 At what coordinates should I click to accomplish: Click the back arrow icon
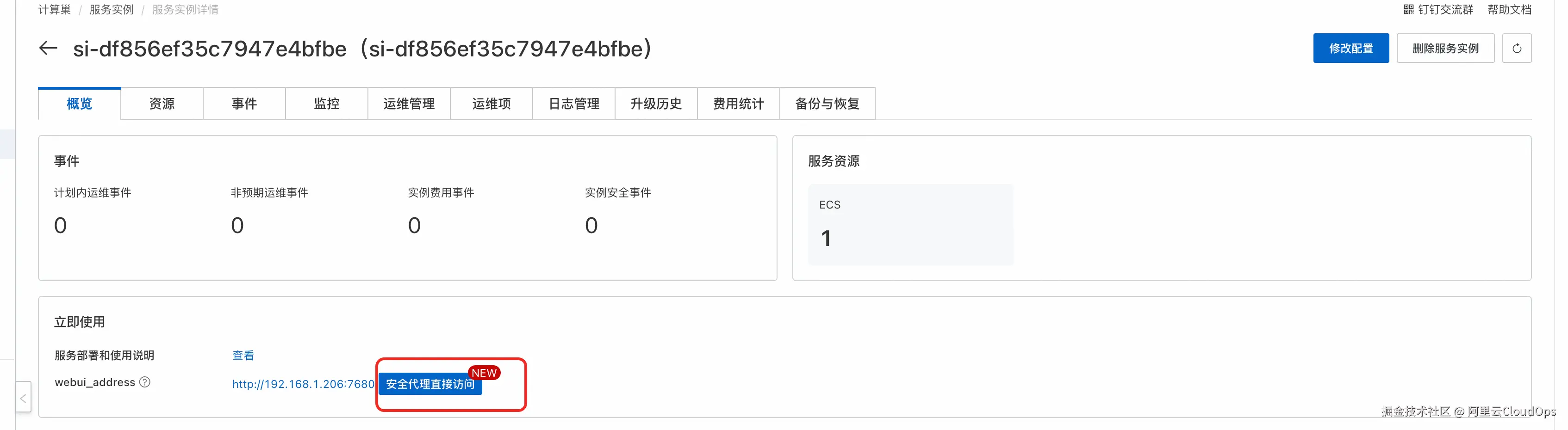[x=48, y=48]
